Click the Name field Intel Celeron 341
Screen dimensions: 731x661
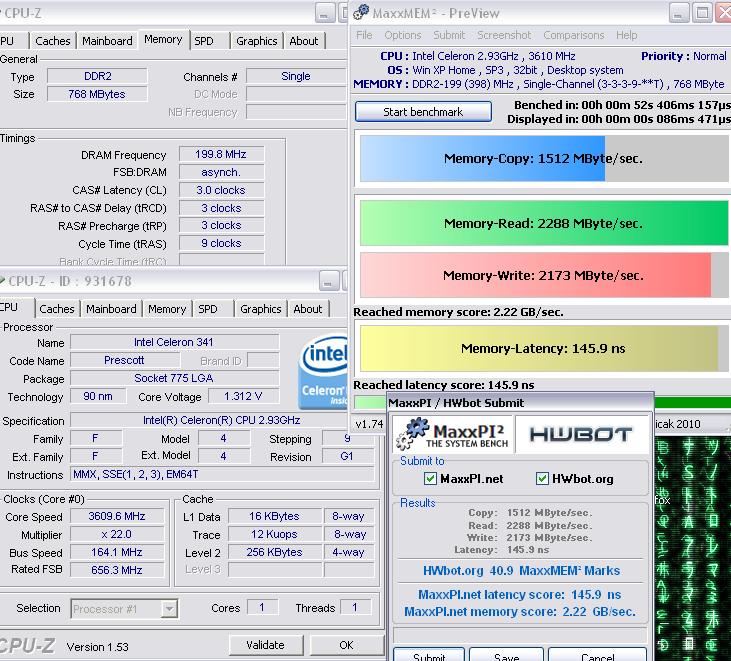tap(174, 342)
